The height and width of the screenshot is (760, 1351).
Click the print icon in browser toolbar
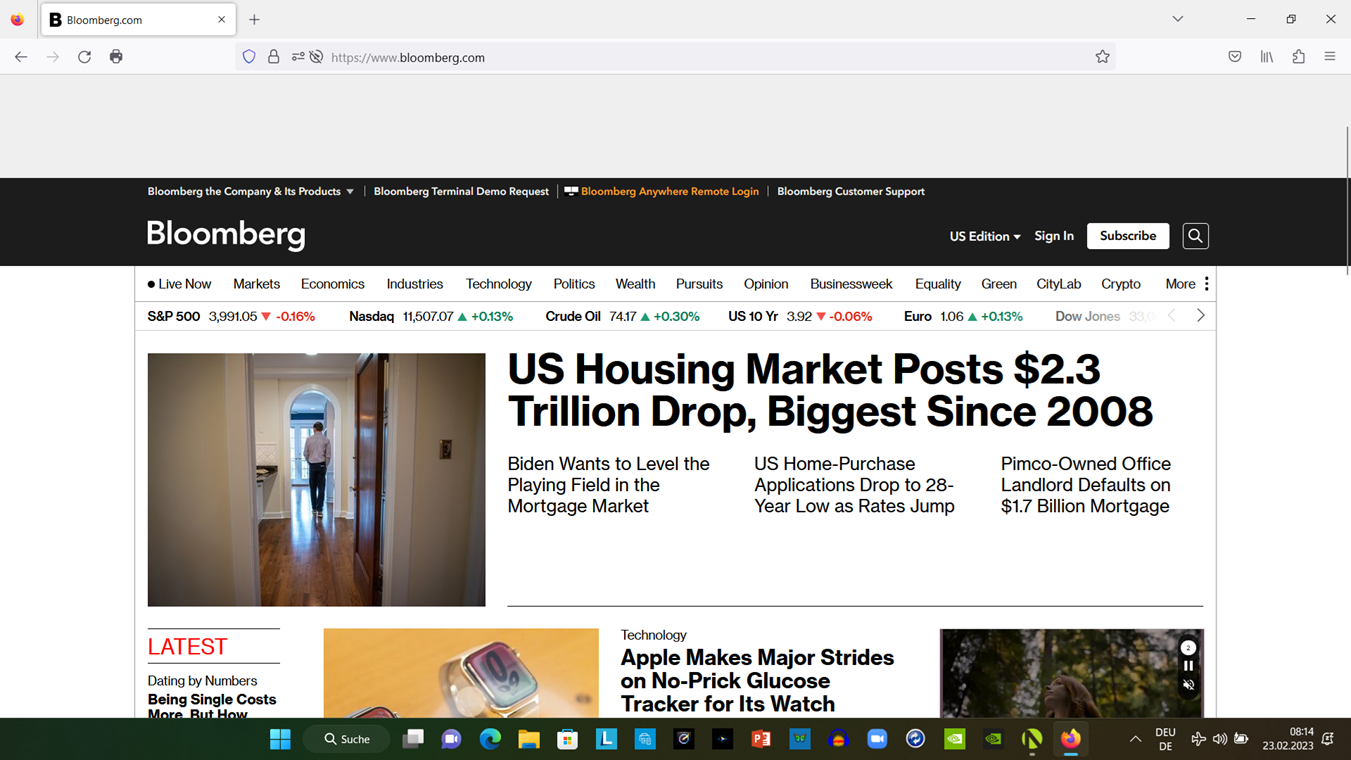(x=116, y=57)
